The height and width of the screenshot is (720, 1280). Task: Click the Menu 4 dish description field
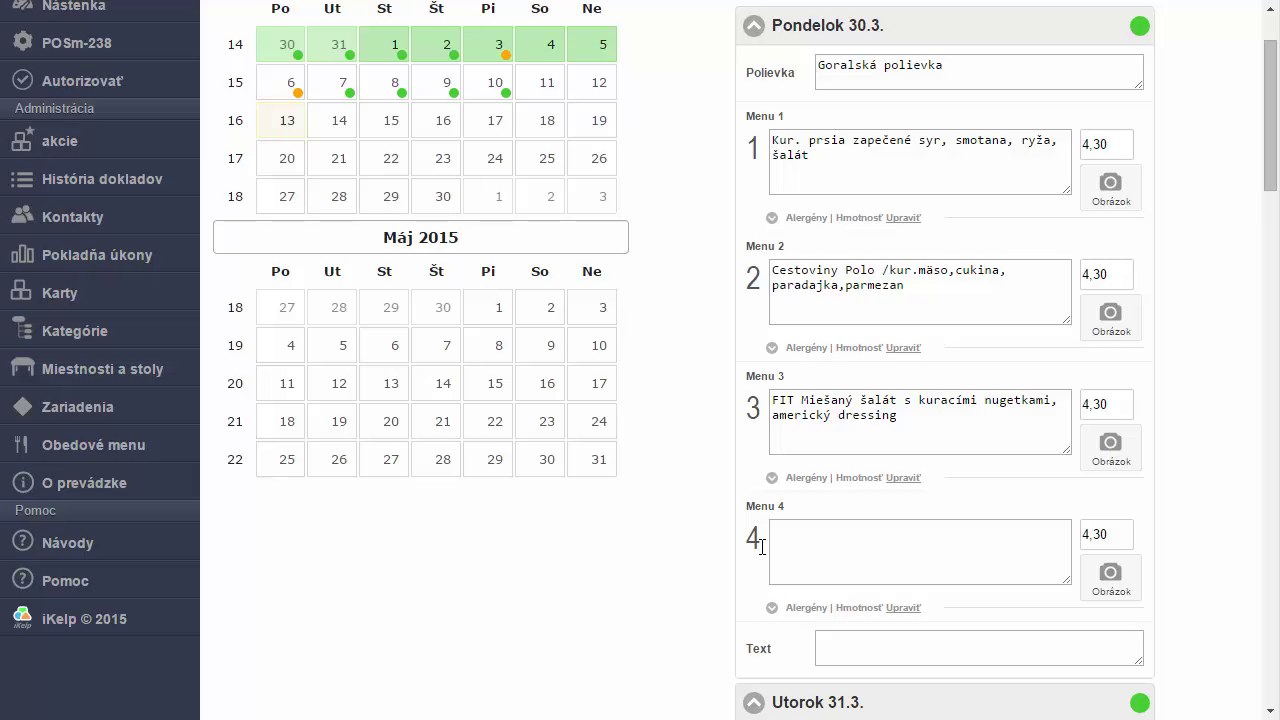click(x=920, y=552)
